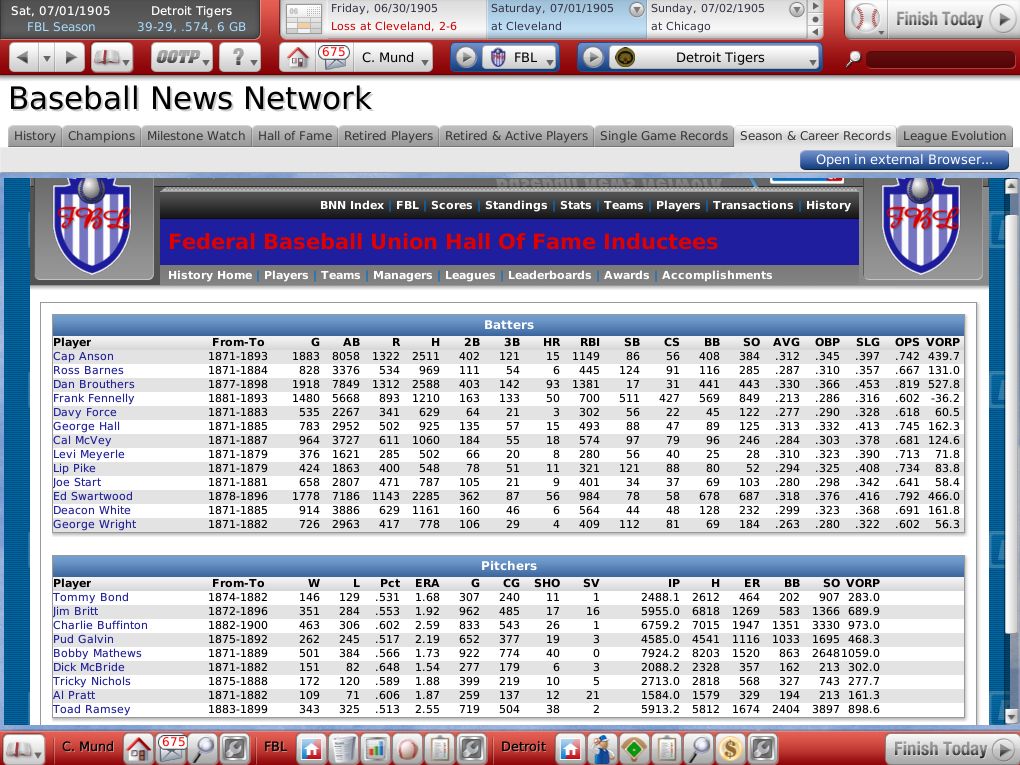Click the Leaderboards link in BNN navigation

(x=549, y=275)
